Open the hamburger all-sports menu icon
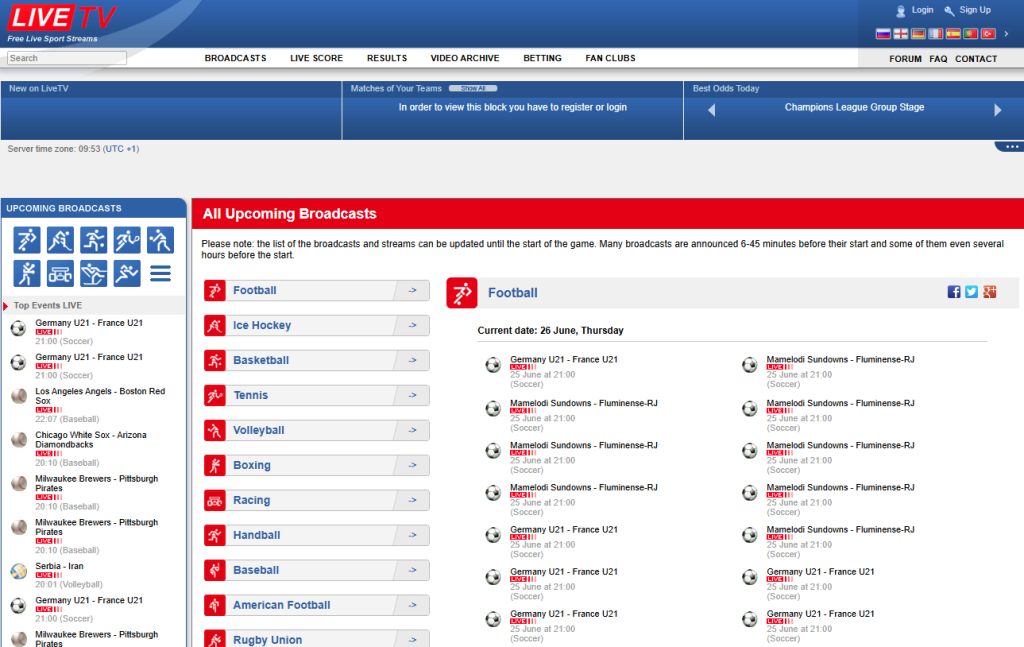Screen dimensions: 1024x647 point(160,274)
